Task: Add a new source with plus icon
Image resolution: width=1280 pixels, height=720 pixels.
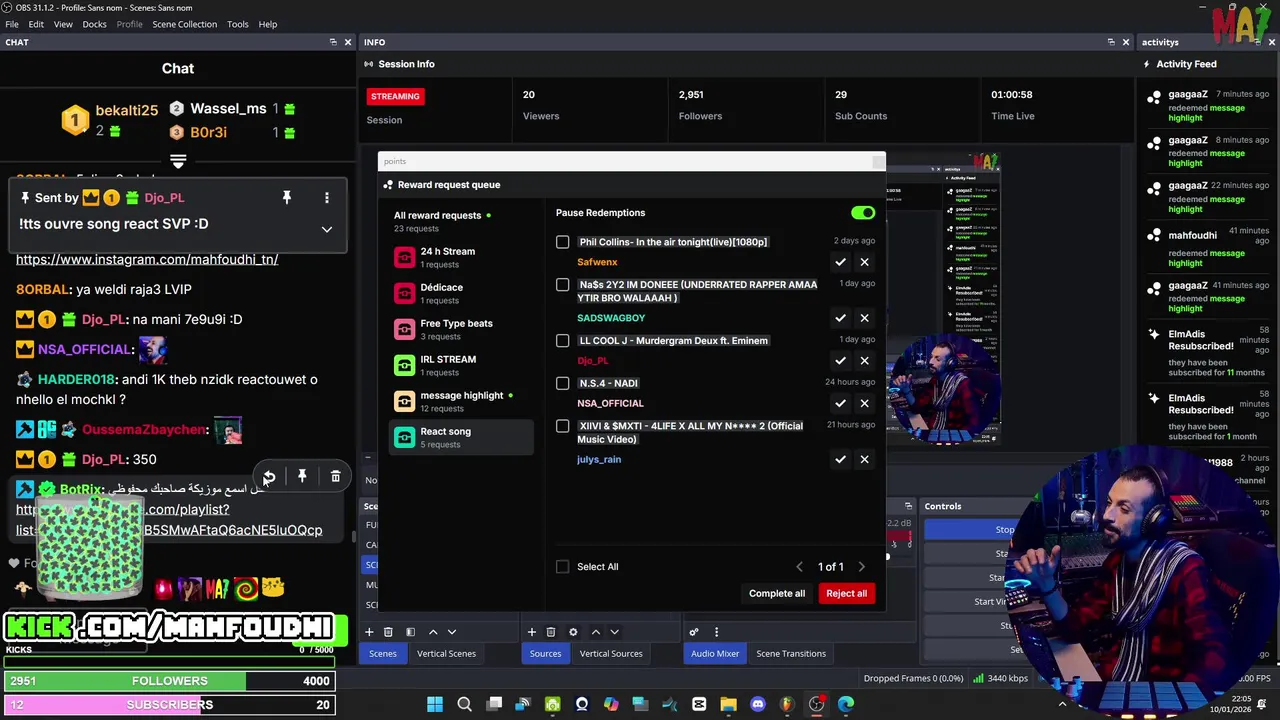Action: [x=531, y=632]
